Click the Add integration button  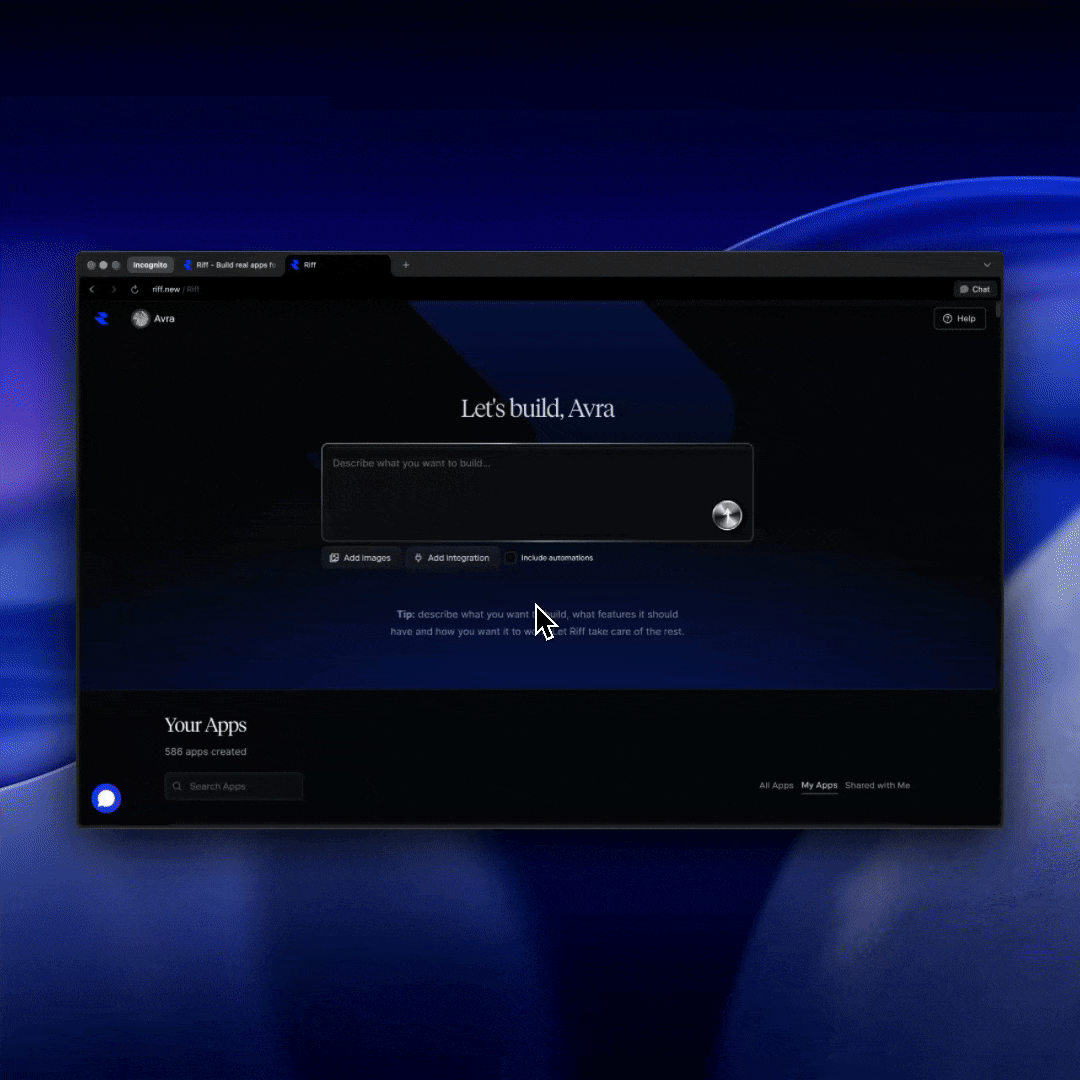click(x=452, y=558)
